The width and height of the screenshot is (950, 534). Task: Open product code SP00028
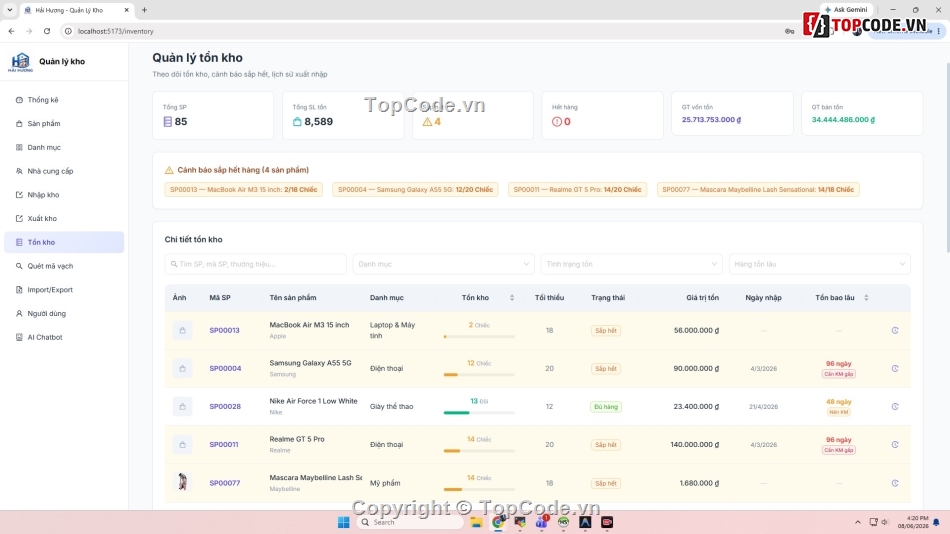point(225,407)
